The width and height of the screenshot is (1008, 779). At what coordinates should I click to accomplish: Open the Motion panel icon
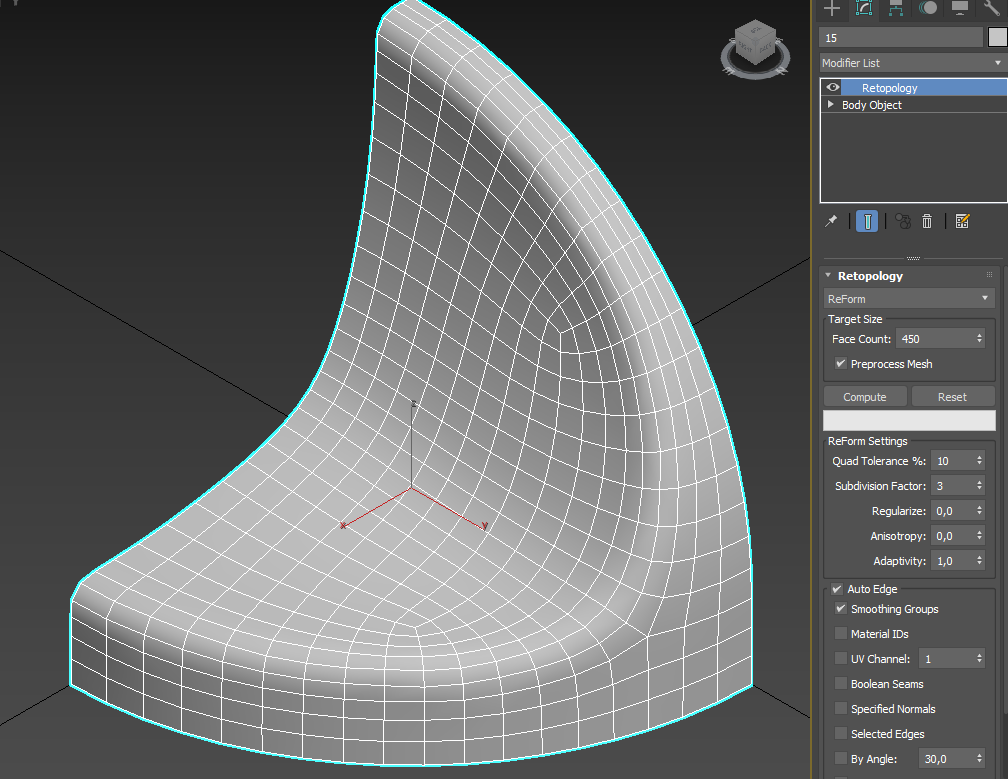click(928, 8)
